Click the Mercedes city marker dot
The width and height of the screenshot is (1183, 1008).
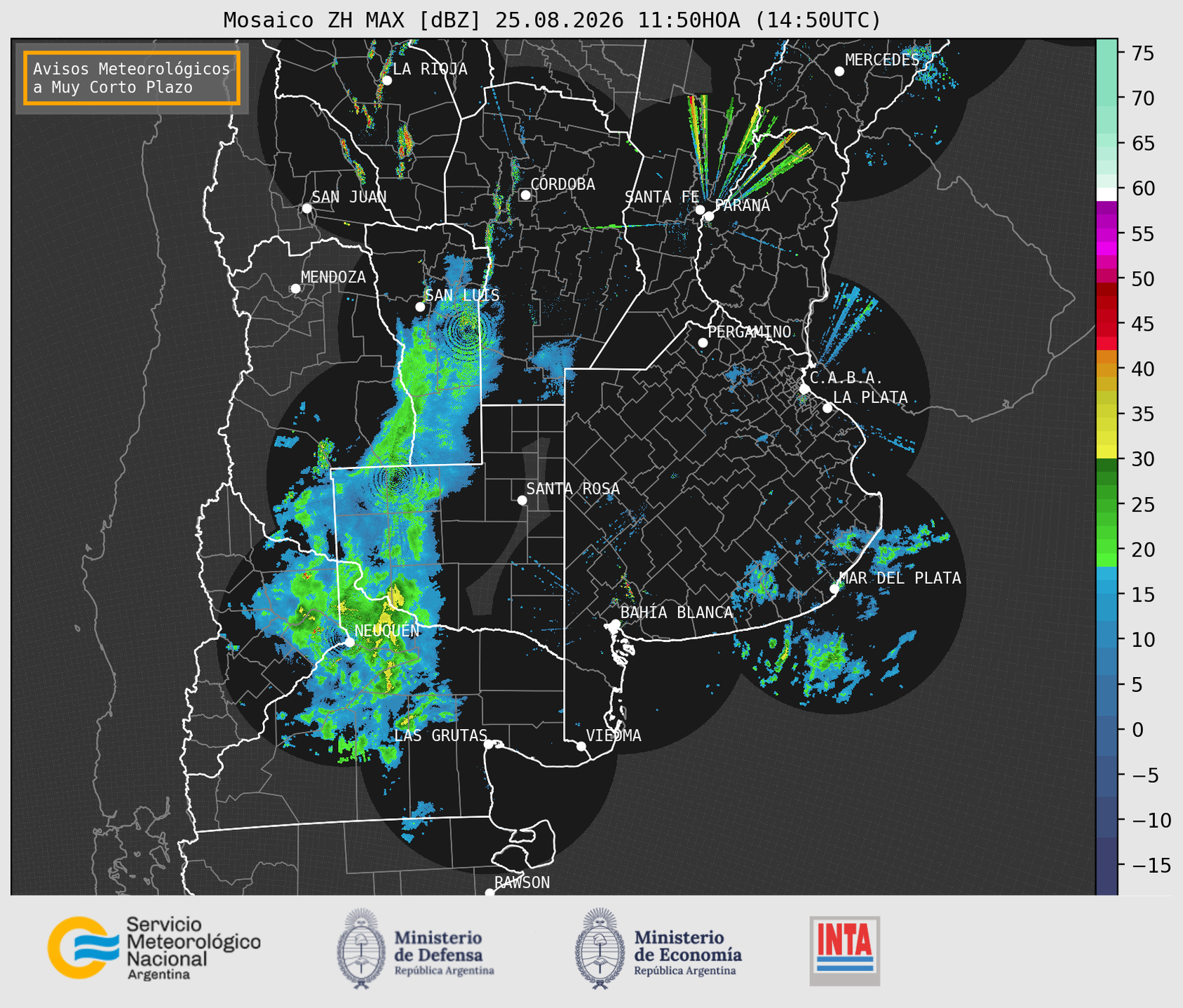coord(839,71)
